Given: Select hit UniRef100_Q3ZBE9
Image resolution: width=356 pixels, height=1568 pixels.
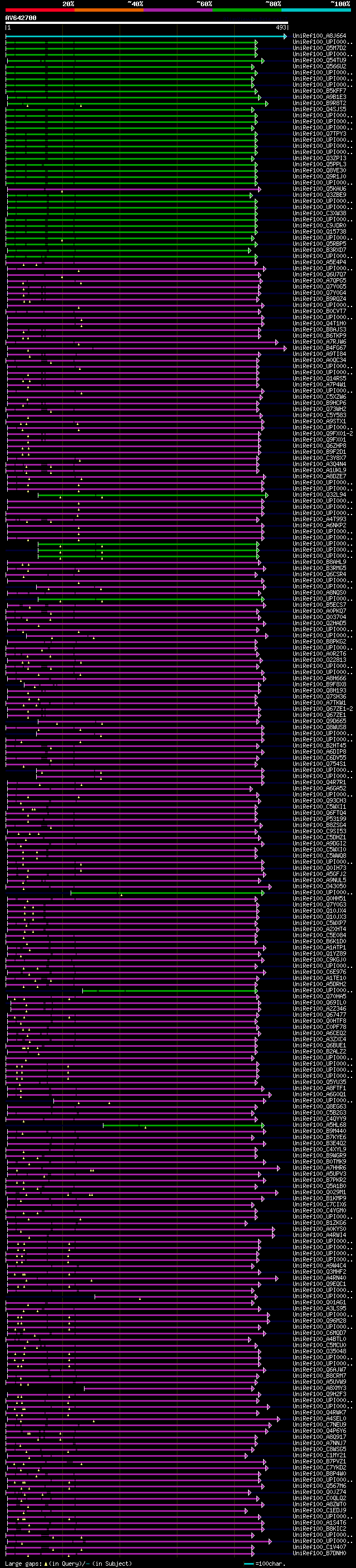Looking at the screenshot, I should [319, 195].
